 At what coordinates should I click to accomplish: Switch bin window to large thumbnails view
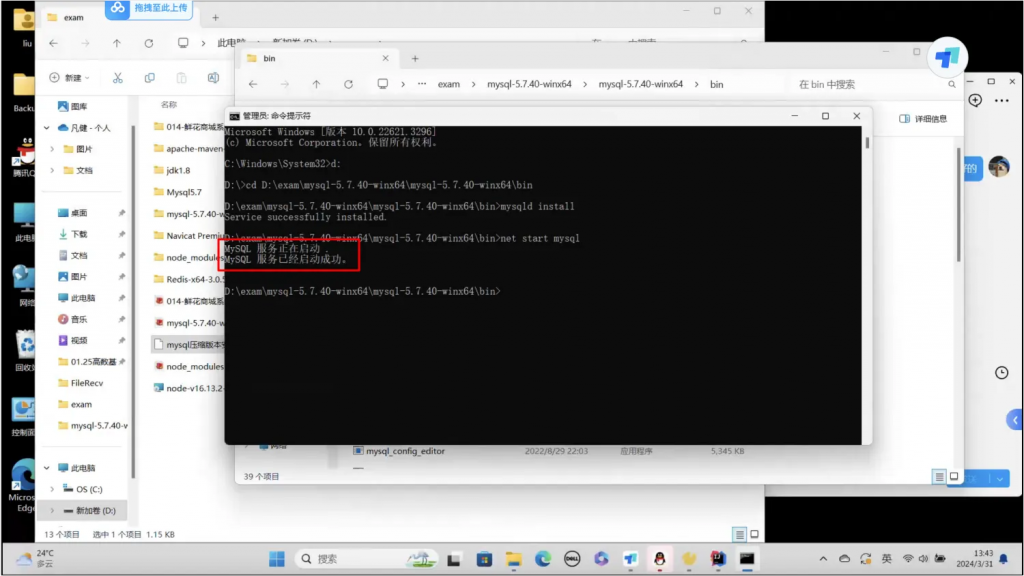coord(954,477)
